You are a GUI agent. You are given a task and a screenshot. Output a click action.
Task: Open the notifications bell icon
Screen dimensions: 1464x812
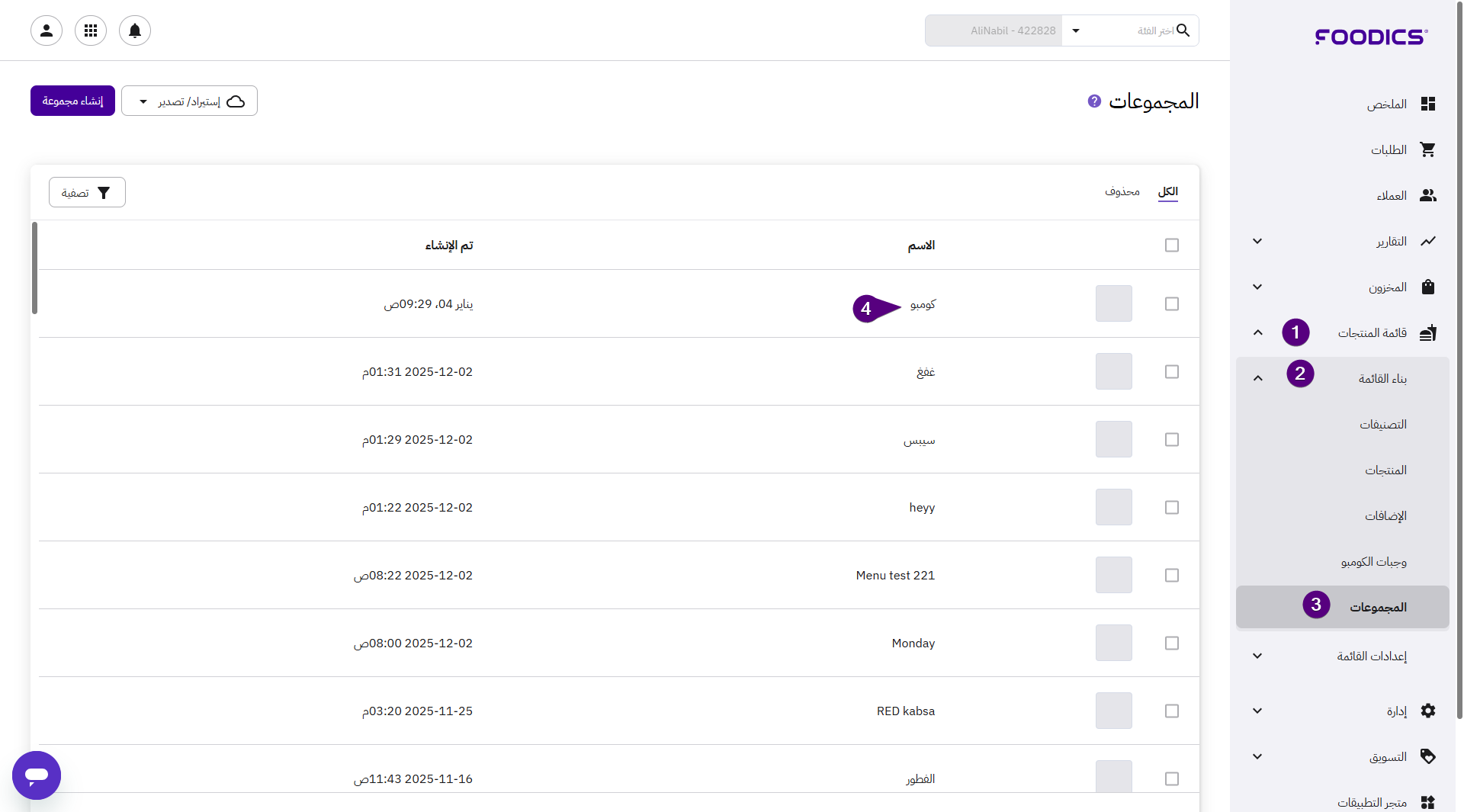click(135, 30)
